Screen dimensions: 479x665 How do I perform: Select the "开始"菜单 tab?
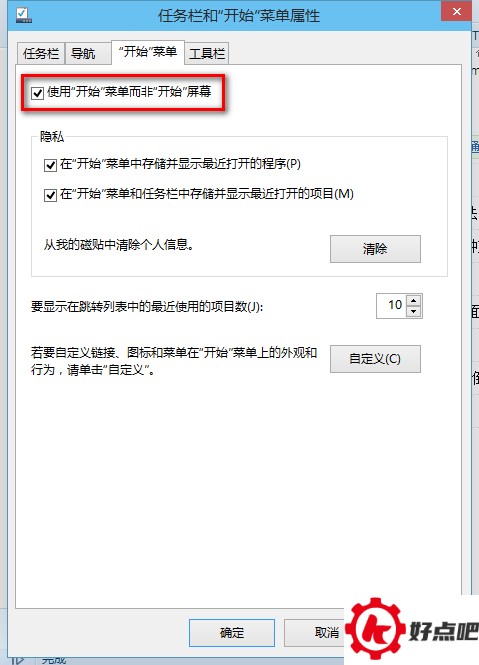click(148, 52)
